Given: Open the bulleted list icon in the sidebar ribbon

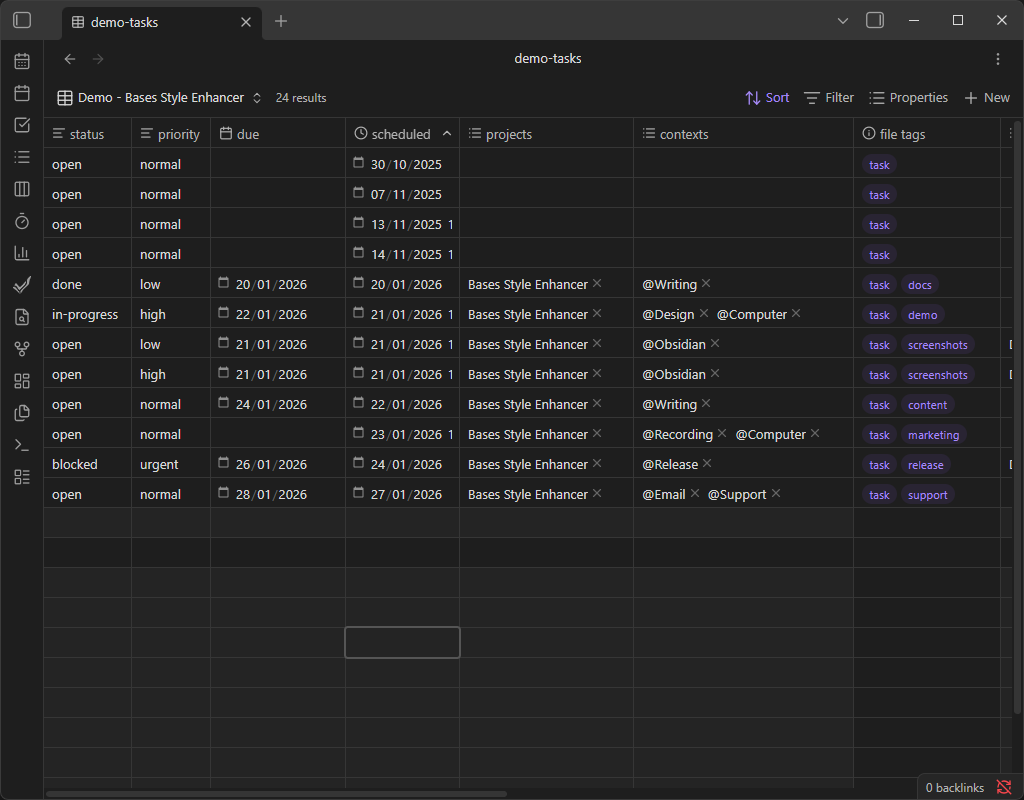Looking at the screenshot, I should pos(21,157).
